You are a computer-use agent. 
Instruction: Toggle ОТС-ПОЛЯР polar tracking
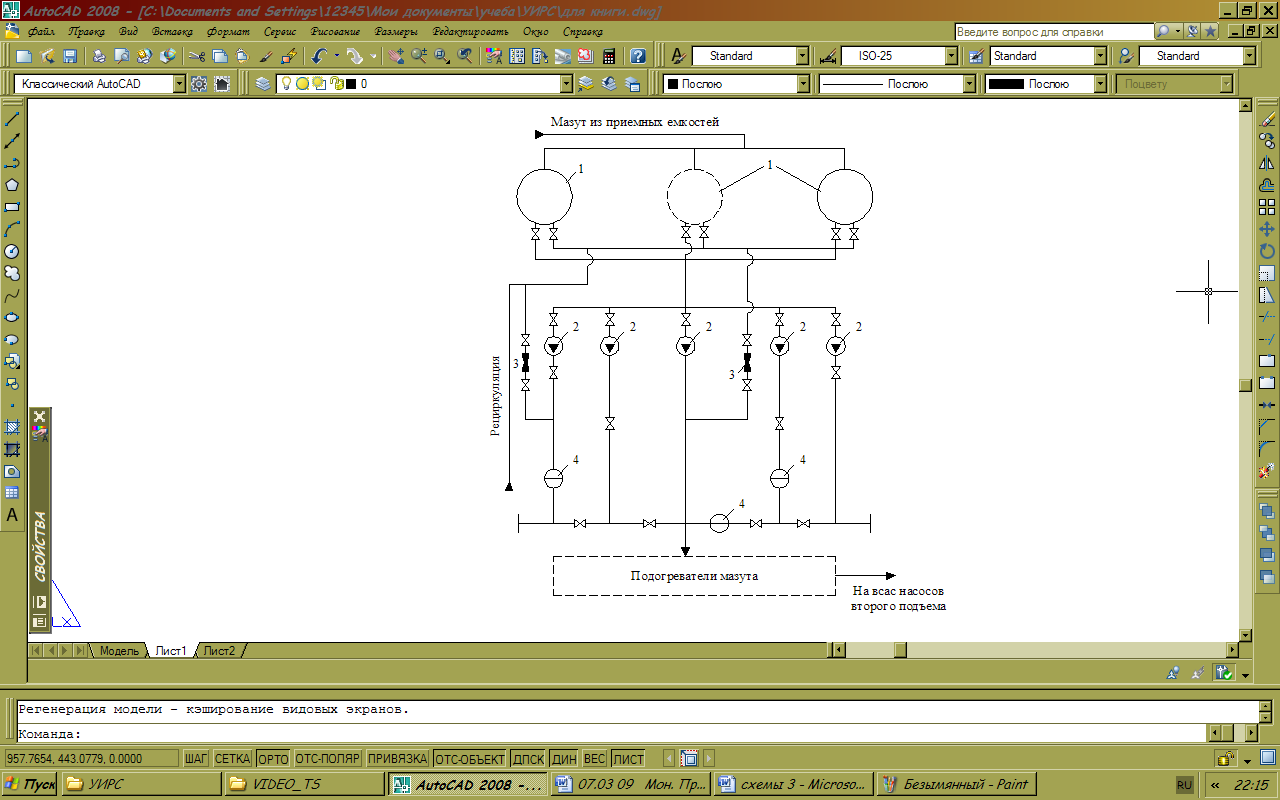(x=328, y=759)
